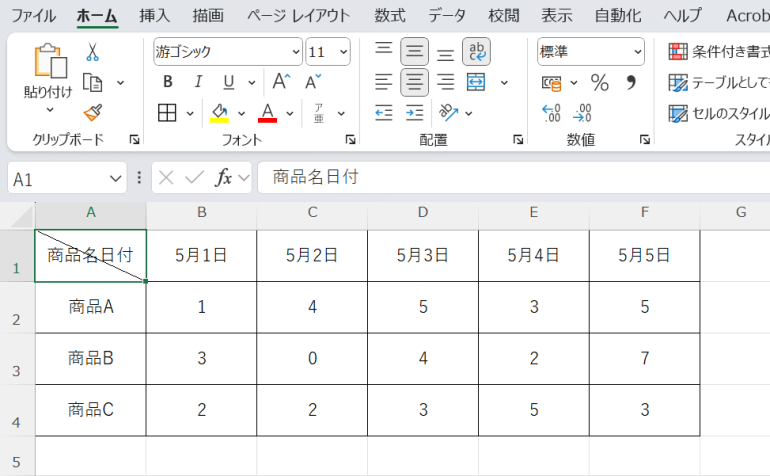Expand the paste options arrow

tap(50, 110)
